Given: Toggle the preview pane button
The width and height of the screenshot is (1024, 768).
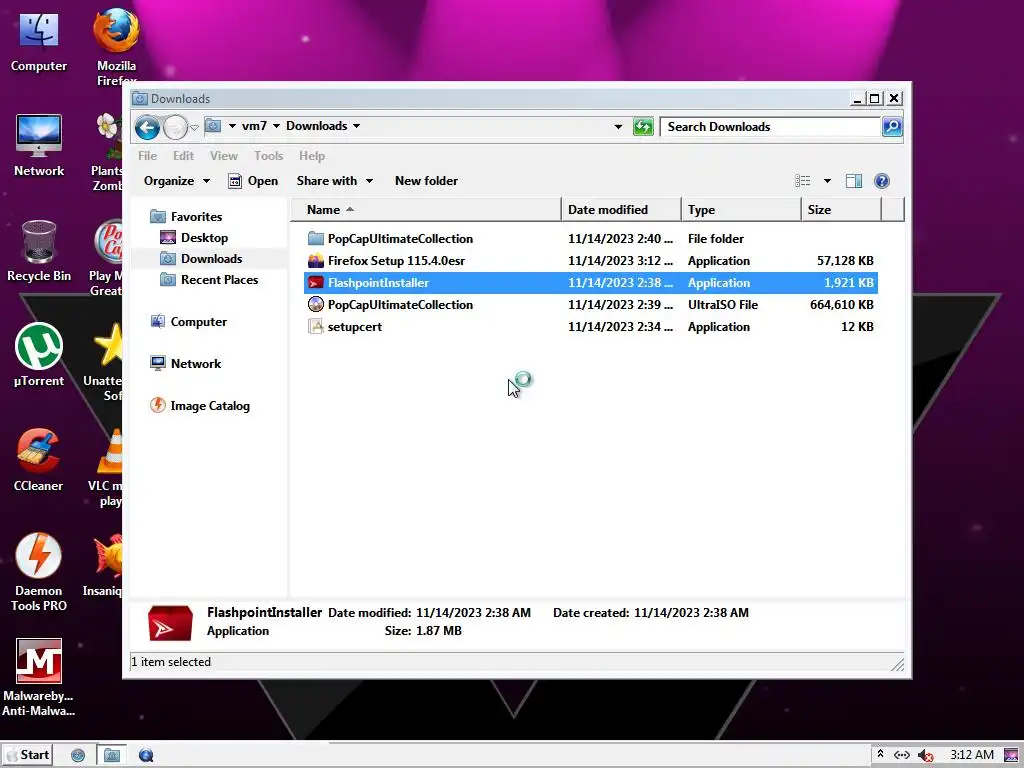Looking at the screenshot, I should pos(854,181).
